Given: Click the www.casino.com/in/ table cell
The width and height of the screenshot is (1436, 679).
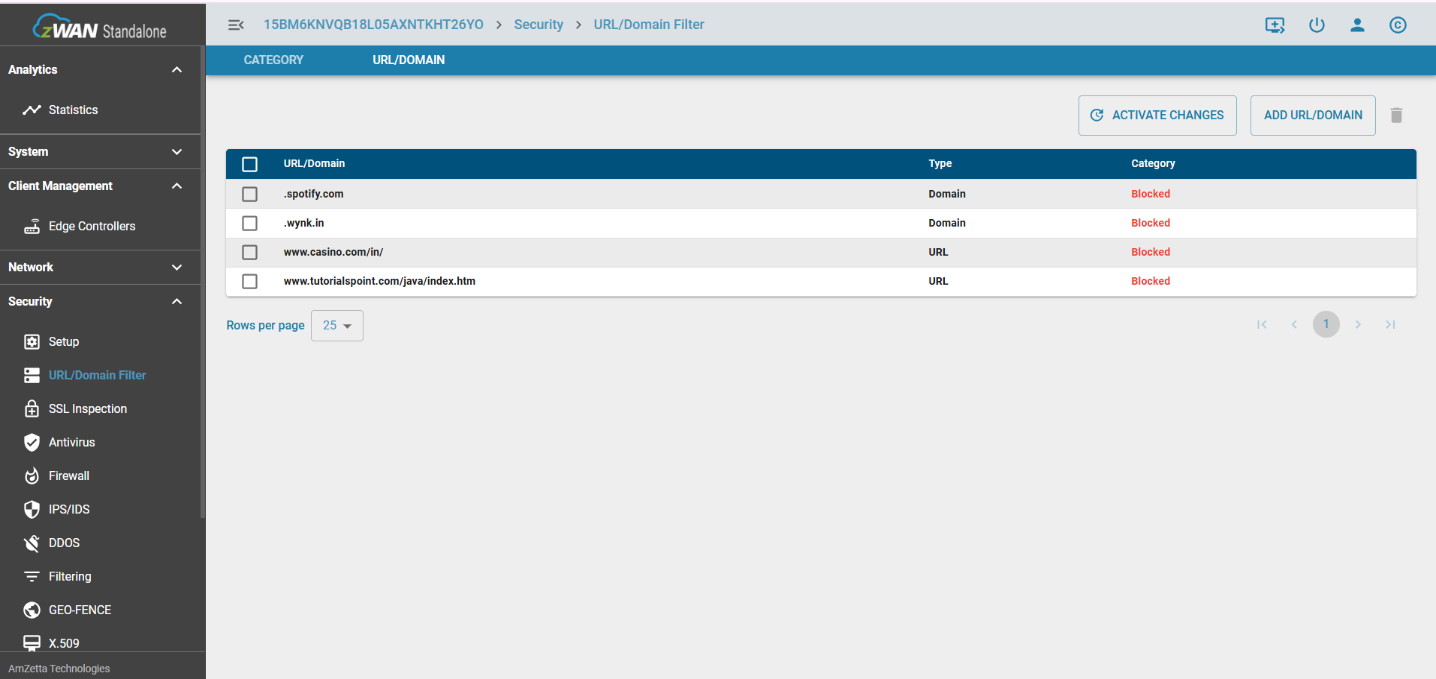Looking at the screenshot, I should (x=333, y=252).
